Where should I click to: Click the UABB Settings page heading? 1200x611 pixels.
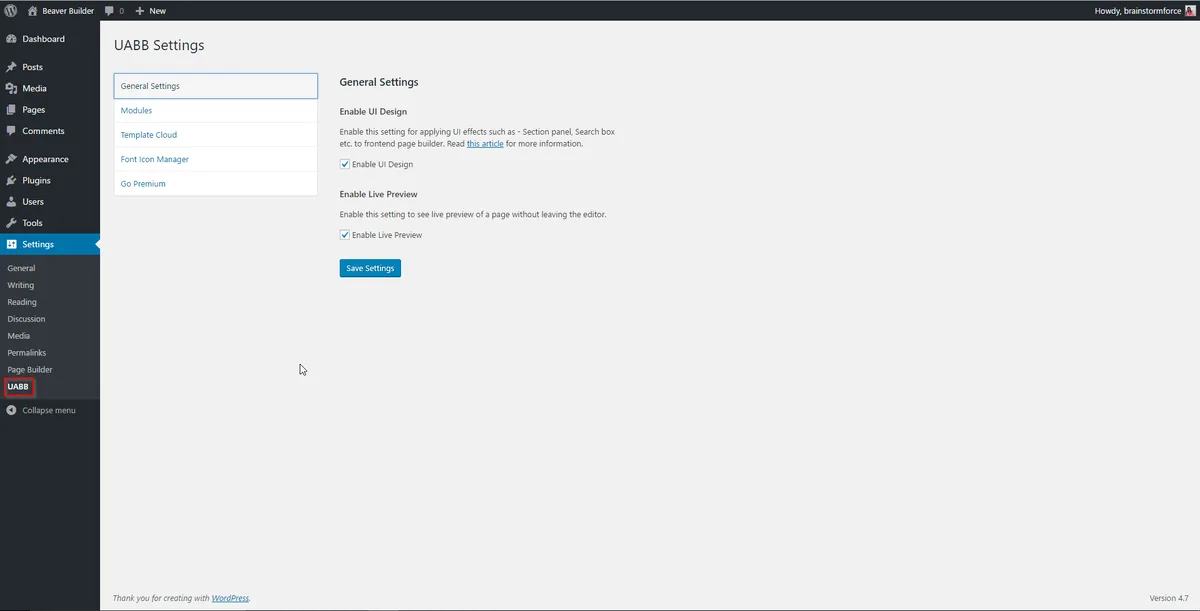tap(159, 45)
